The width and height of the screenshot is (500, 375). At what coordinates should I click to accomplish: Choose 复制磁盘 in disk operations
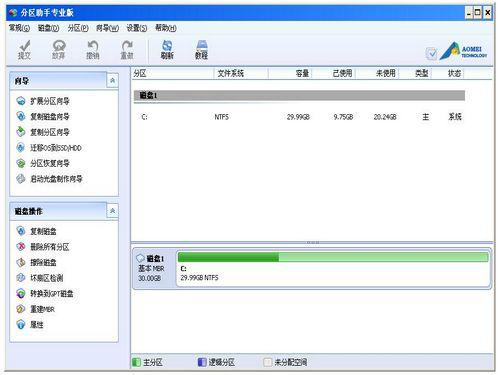point(43,231)
